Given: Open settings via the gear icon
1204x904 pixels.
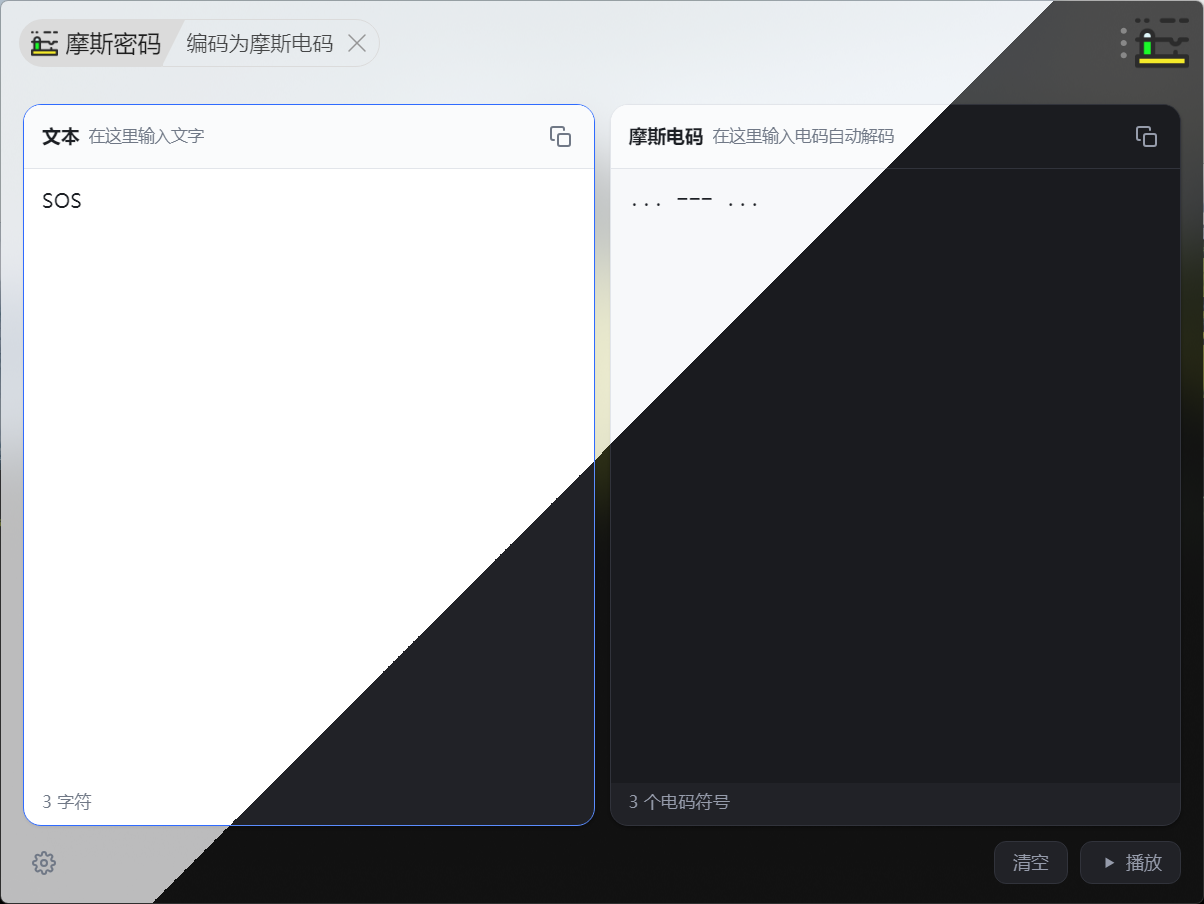Looking at the screenshot, I should [x=44, y=863].
